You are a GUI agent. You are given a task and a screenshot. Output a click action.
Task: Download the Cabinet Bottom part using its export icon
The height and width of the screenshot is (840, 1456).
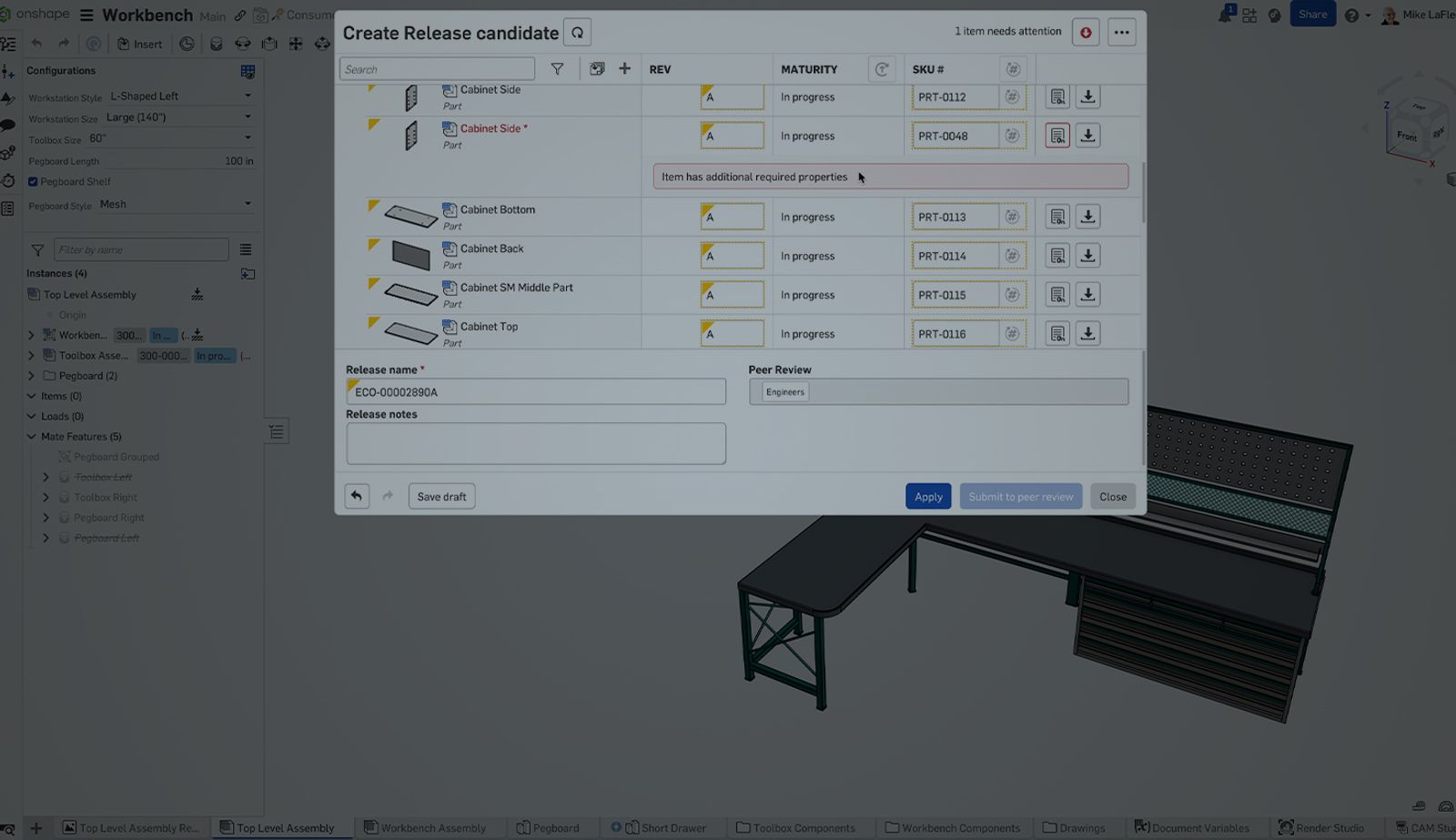[1087, 216]
